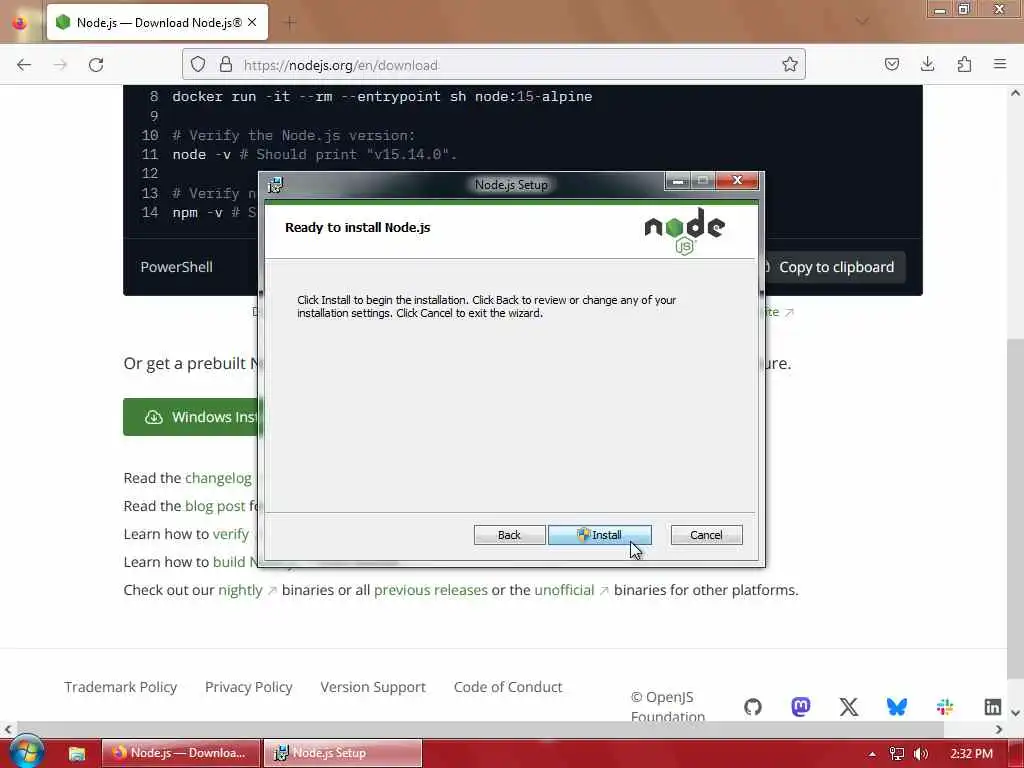
Task: Click the "node -v" code line
Action: 315,155
